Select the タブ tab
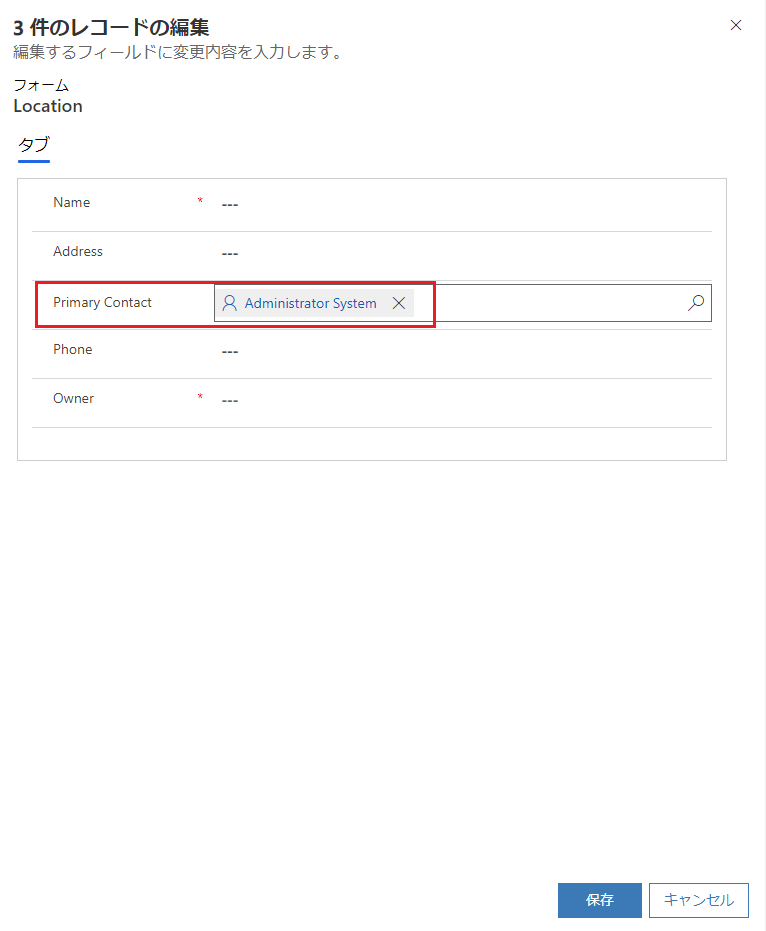The width and height of the screenshot is (766, 931). tap(34, 145)
